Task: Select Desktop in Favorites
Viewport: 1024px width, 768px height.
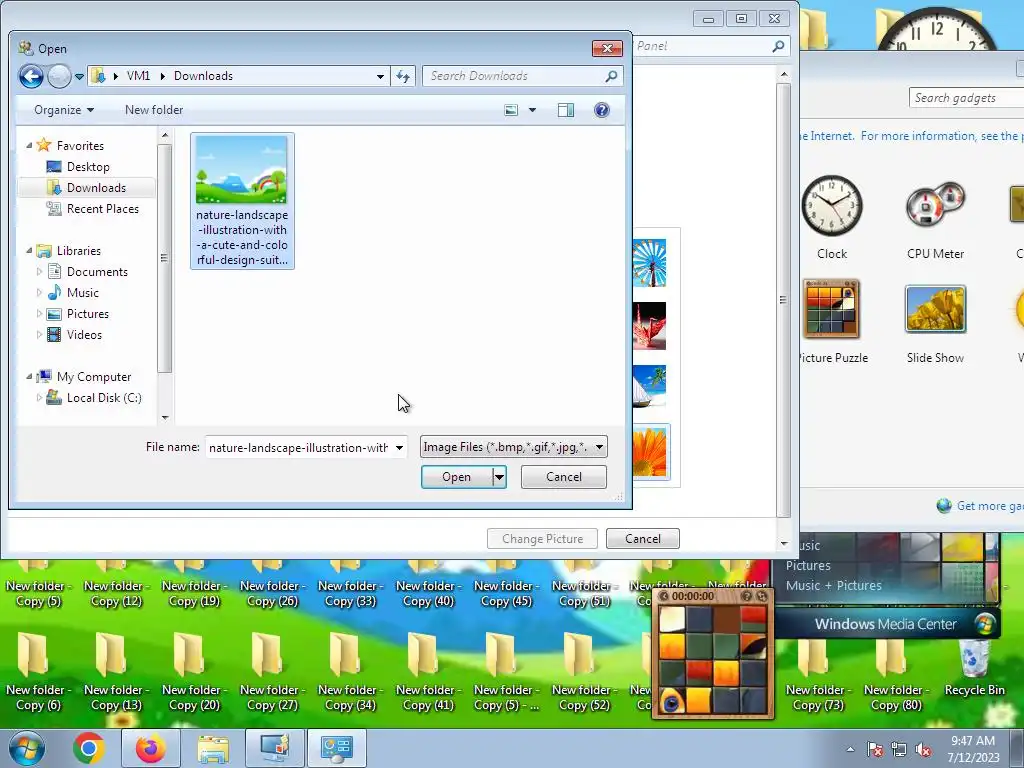Action: point(88,167)
